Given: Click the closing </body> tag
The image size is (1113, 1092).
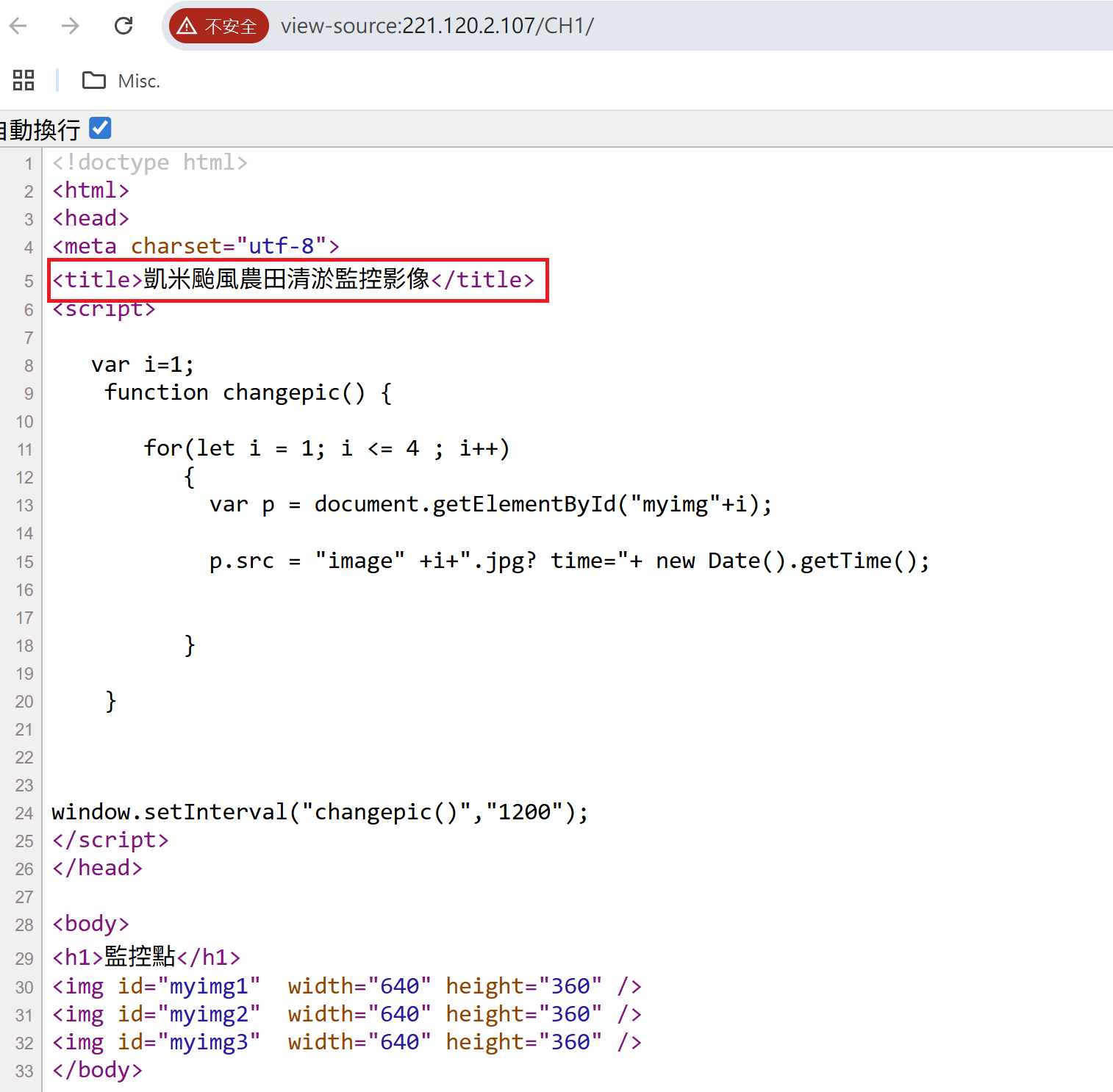Looking at the screenshot, I should click(97, 1070).
